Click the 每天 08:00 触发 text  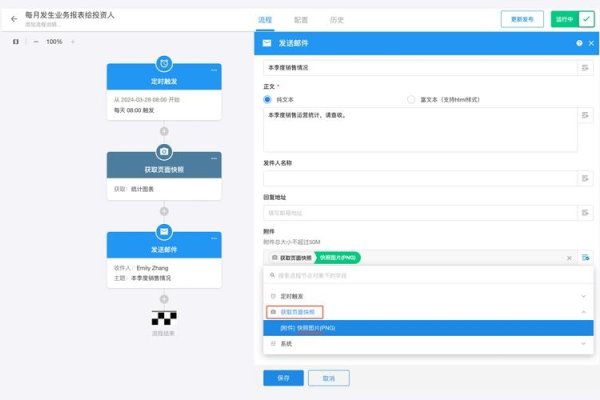[134, 110]
